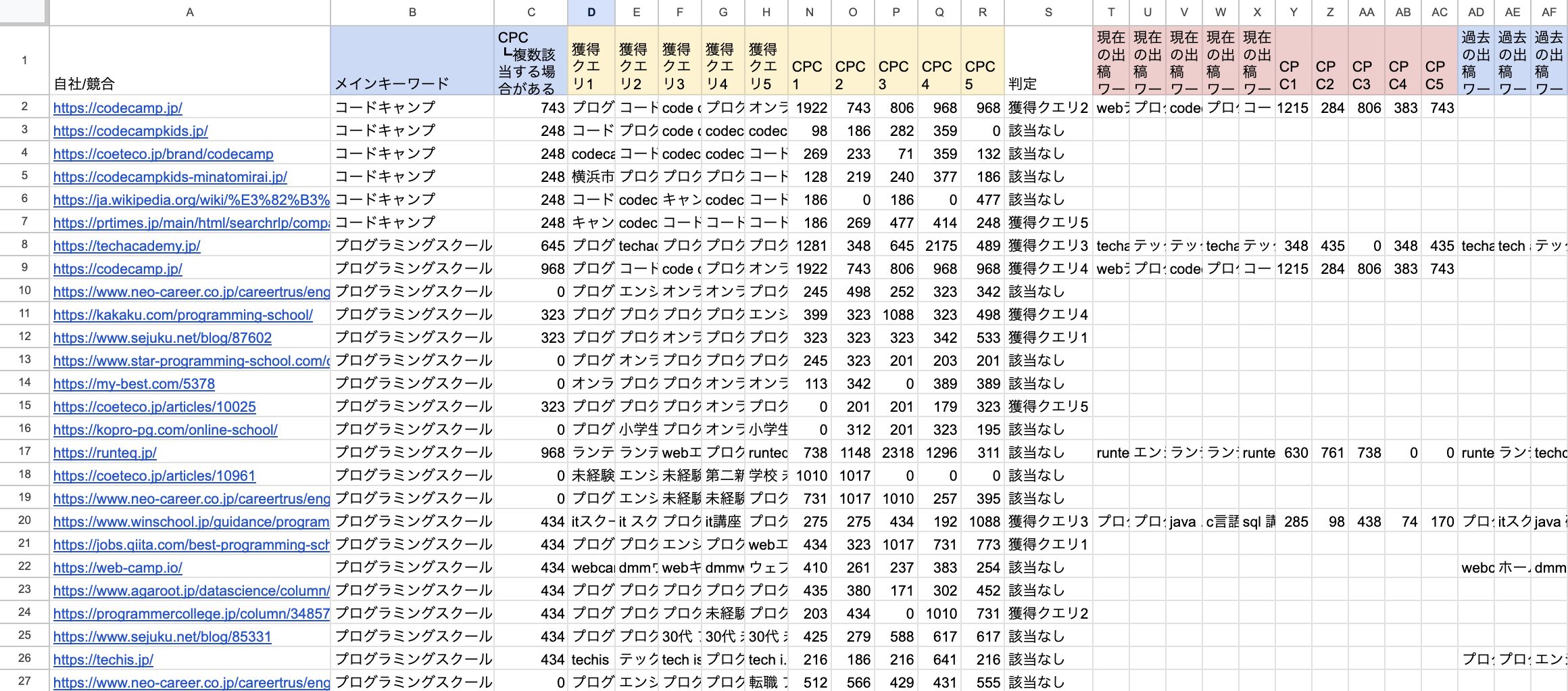Click the CPC 1 header cell
This screenshot has height=691, width=1568.
(x=810, y=60)
